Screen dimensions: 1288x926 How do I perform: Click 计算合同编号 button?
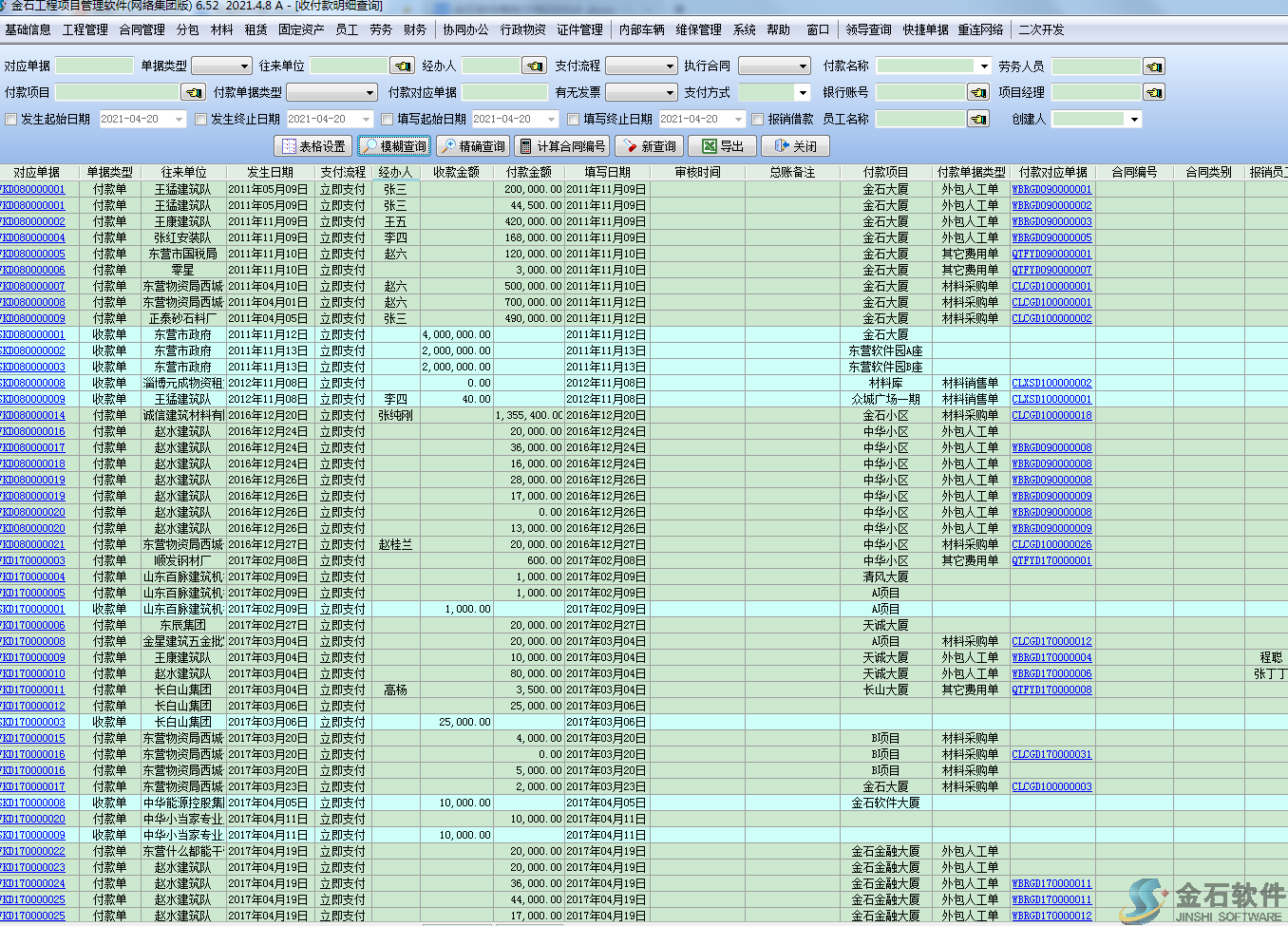pos(561,146)
